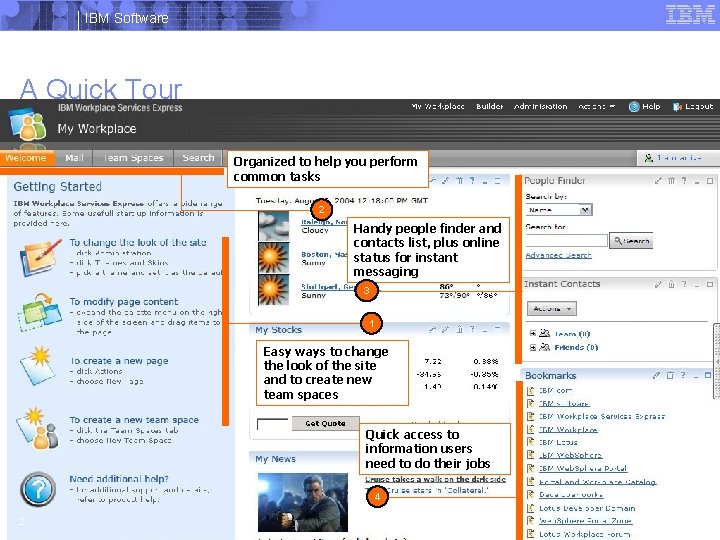This screenshot has height=540, width=720.
Task: Click the Get Quote button
Action: 325,423
